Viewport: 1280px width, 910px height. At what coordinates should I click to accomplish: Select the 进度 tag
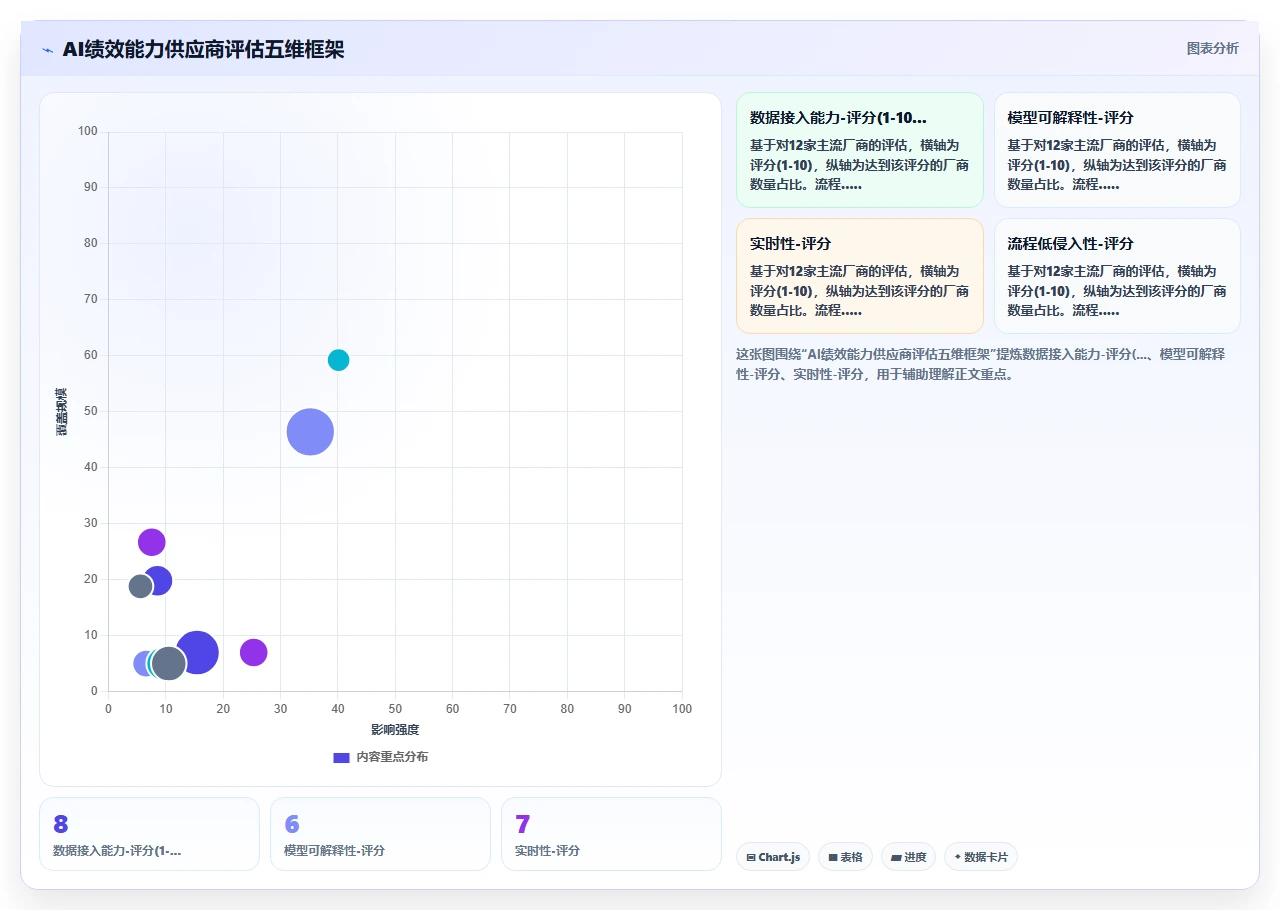[x=908, y=857]
